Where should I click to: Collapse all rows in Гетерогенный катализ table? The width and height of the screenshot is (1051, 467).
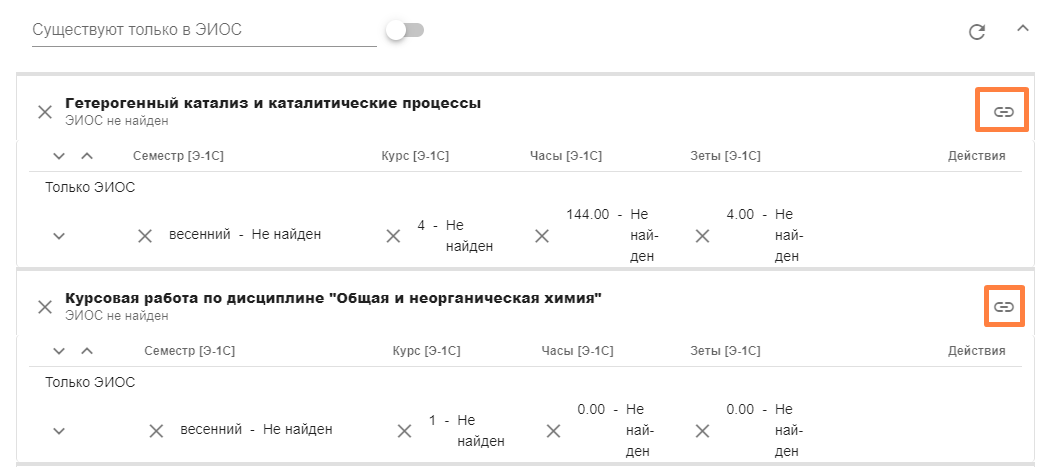click(87, 156)
